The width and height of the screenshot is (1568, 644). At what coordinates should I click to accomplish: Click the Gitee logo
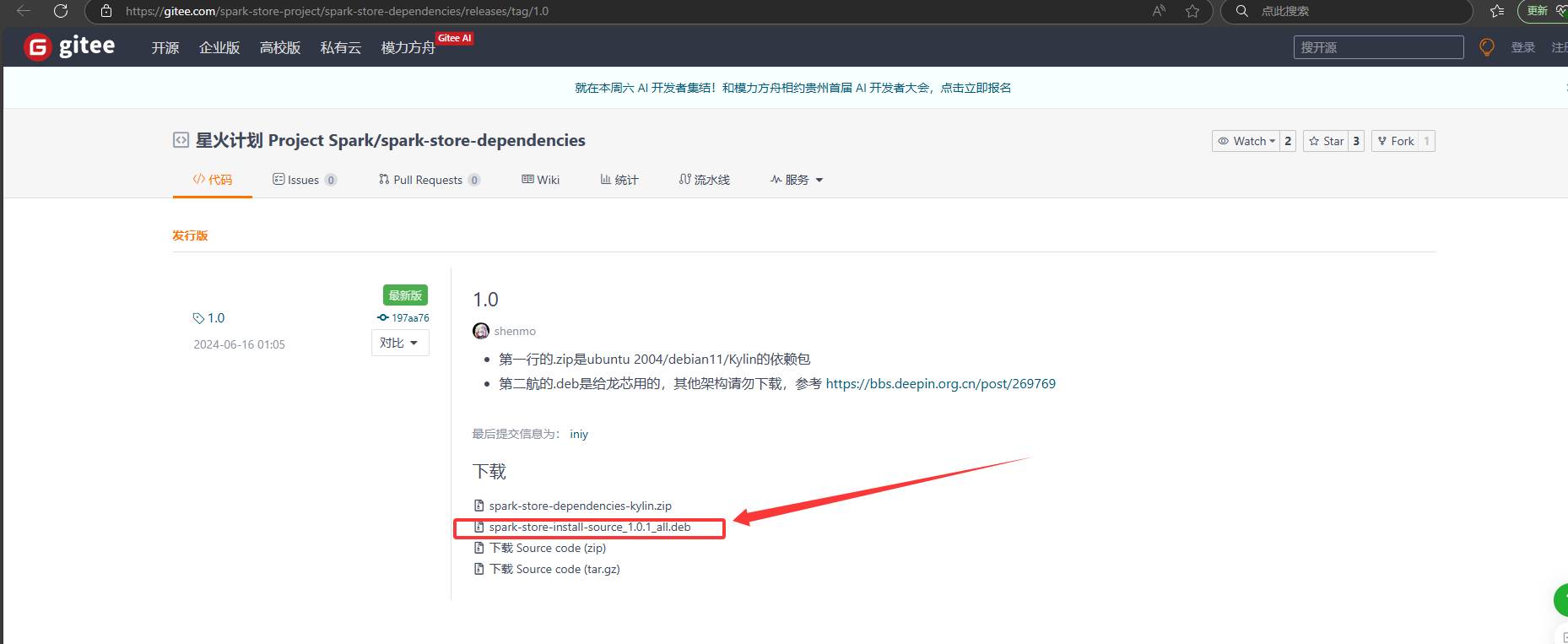point(69,46)
